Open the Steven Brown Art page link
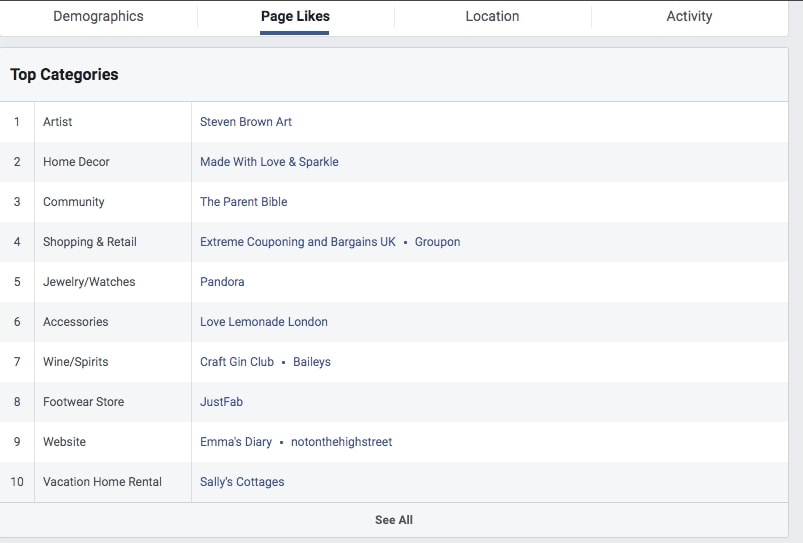 pyautogui.click(x=246, y=122)
